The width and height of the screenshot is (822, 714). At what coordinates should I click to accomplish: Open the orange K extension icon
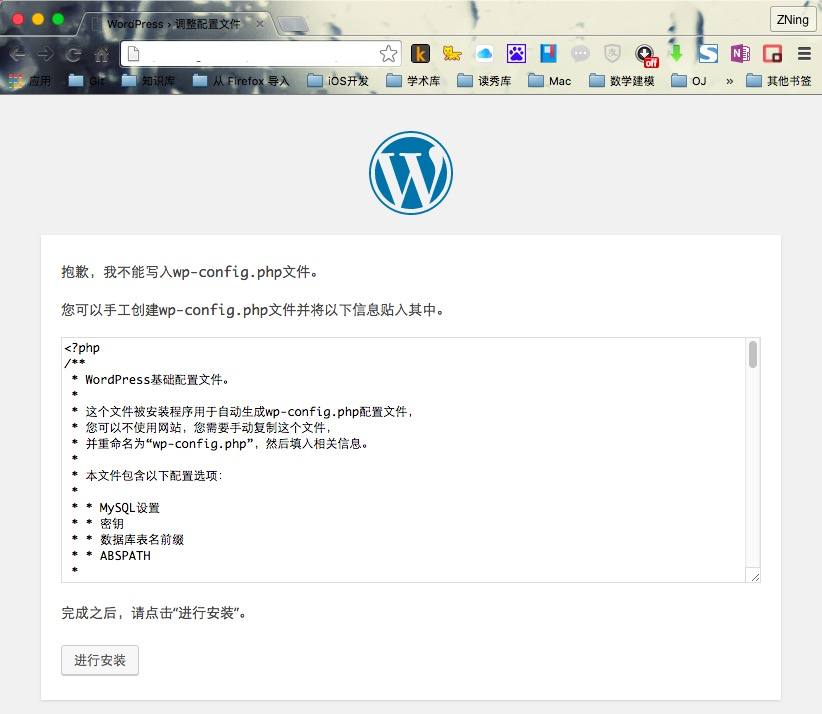[x=420, y=53]
